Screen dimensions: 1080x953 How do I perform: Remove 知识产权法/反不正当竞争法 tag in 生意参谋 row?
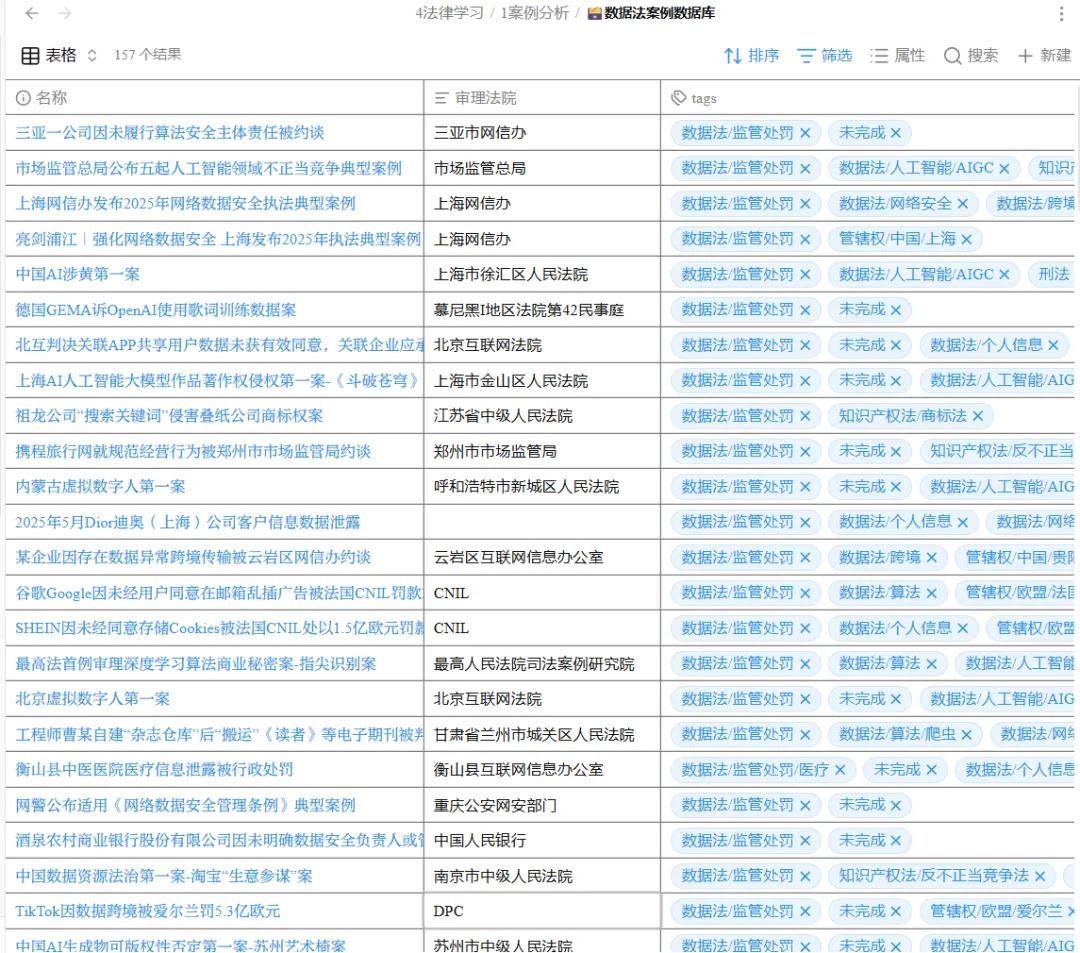(x=1040, y=876)
